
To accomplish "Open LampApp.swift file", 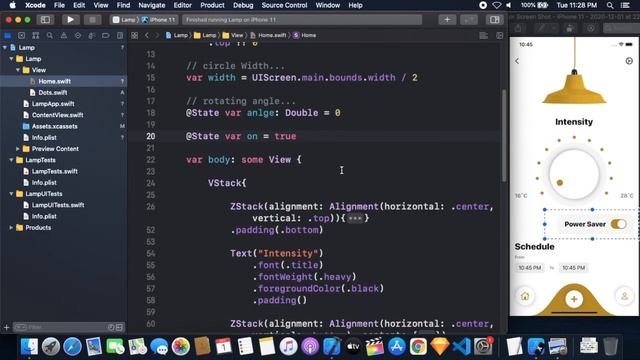I will click(x=53, y=104).
